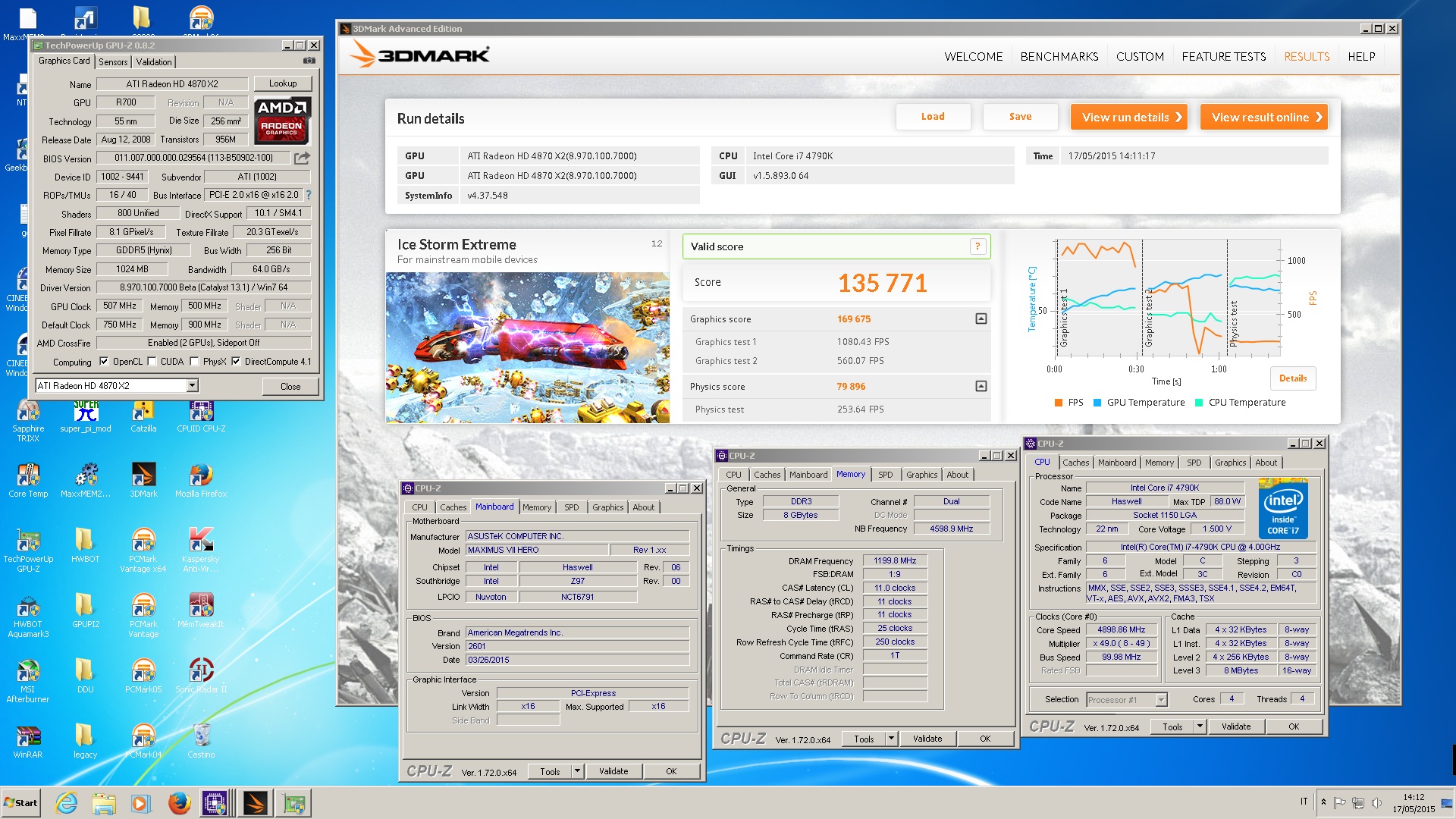Toggle the PhysX checkbox in GPU-Z
Viewport: 1456px width, 819px height.
194,362
